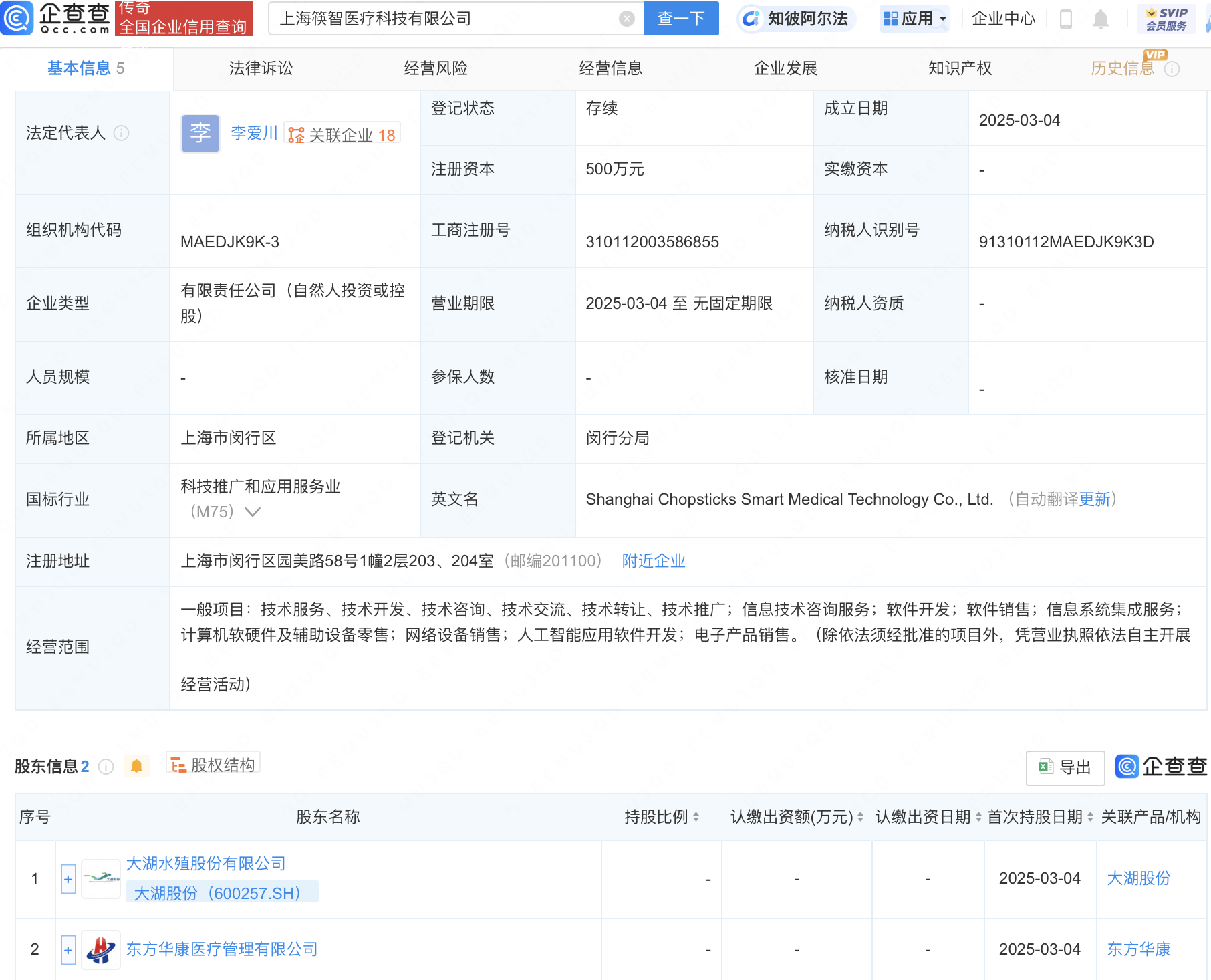Click 知彼阿尔法 AI assistant button

point(796,19)
